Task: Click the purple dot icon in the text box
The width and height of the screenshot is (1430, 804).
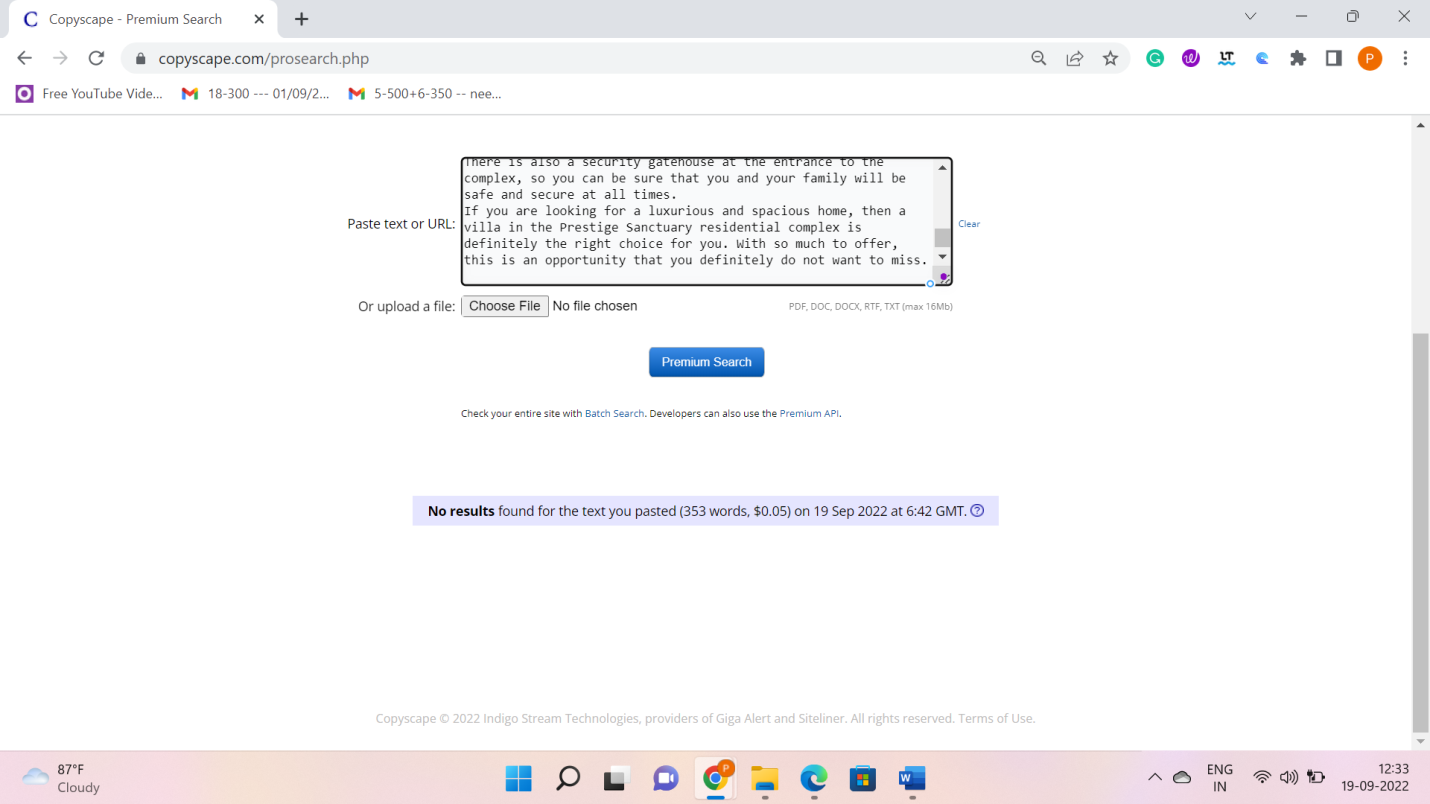Action: click(x=943, y=277)
